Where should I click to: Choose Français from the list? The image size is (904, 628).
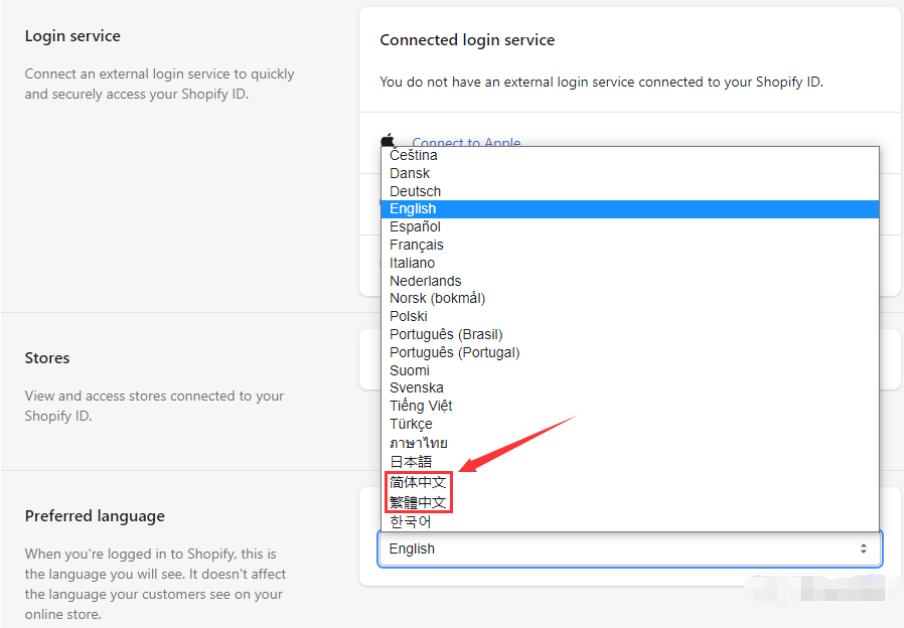(x=417, y=245)
